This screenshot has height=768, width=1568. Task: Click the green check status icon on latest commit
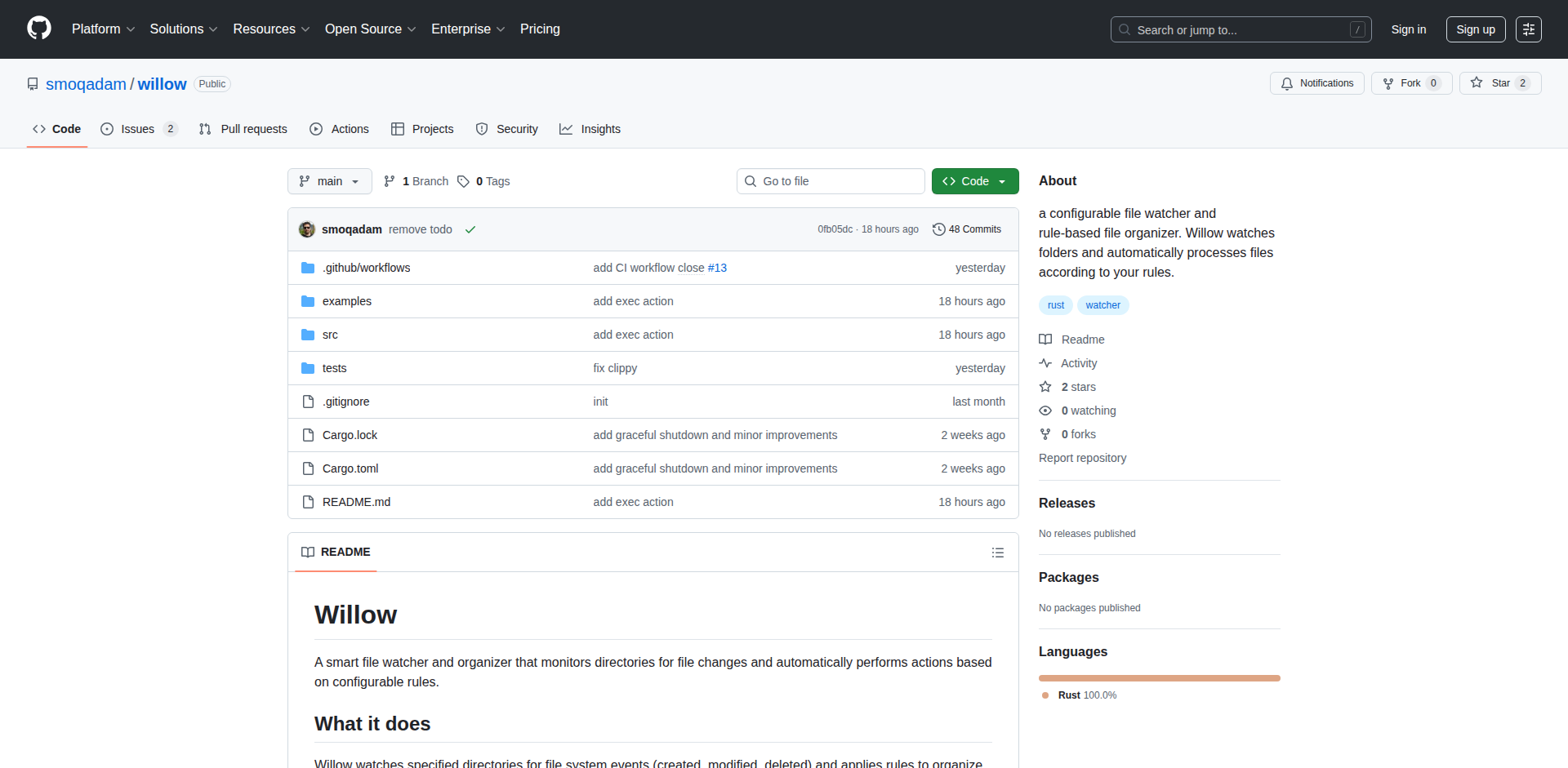tap(470, 229)
